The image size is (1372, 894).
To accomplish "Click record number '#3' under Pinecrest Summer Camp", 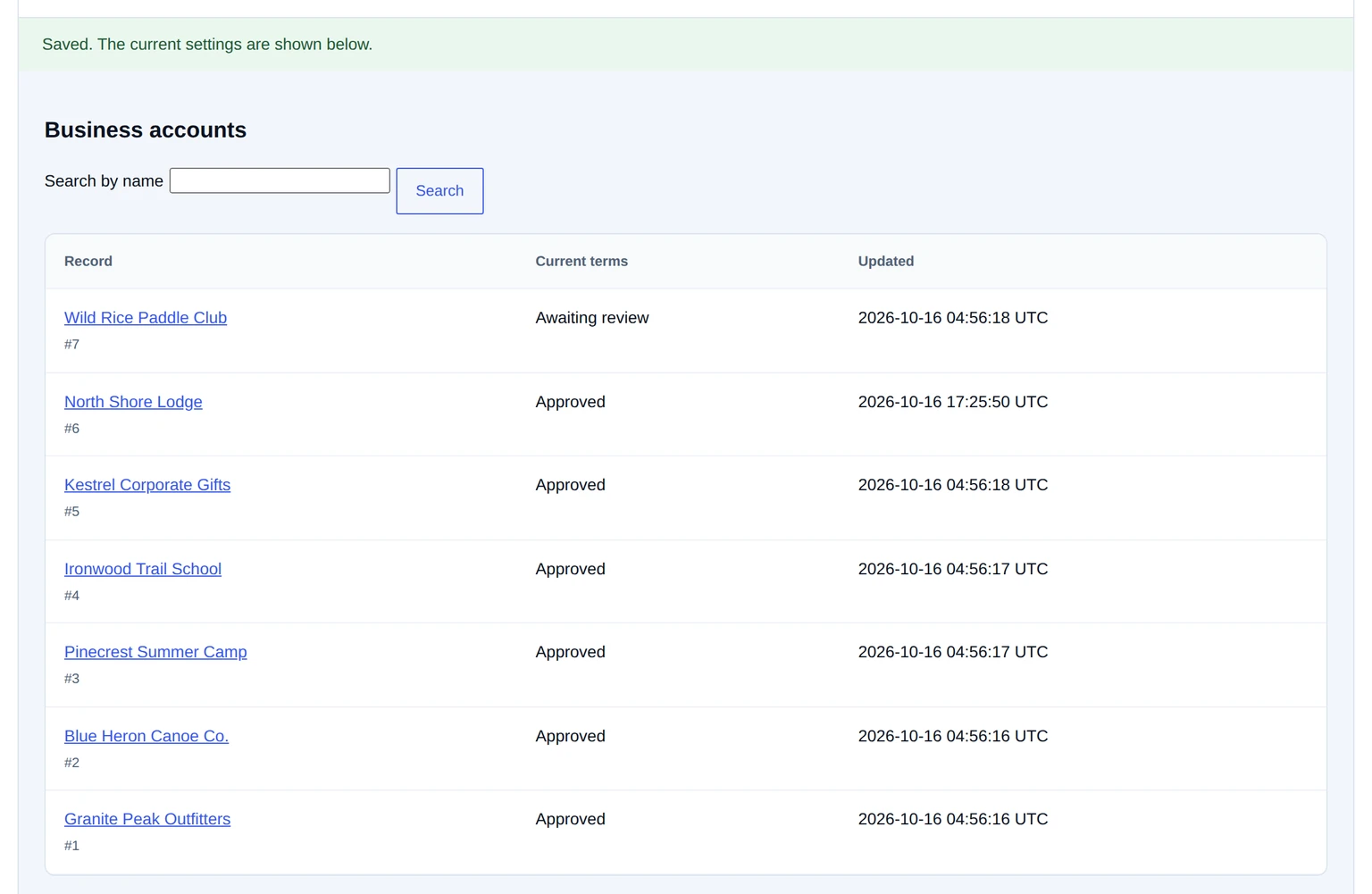I will point(72,678).
